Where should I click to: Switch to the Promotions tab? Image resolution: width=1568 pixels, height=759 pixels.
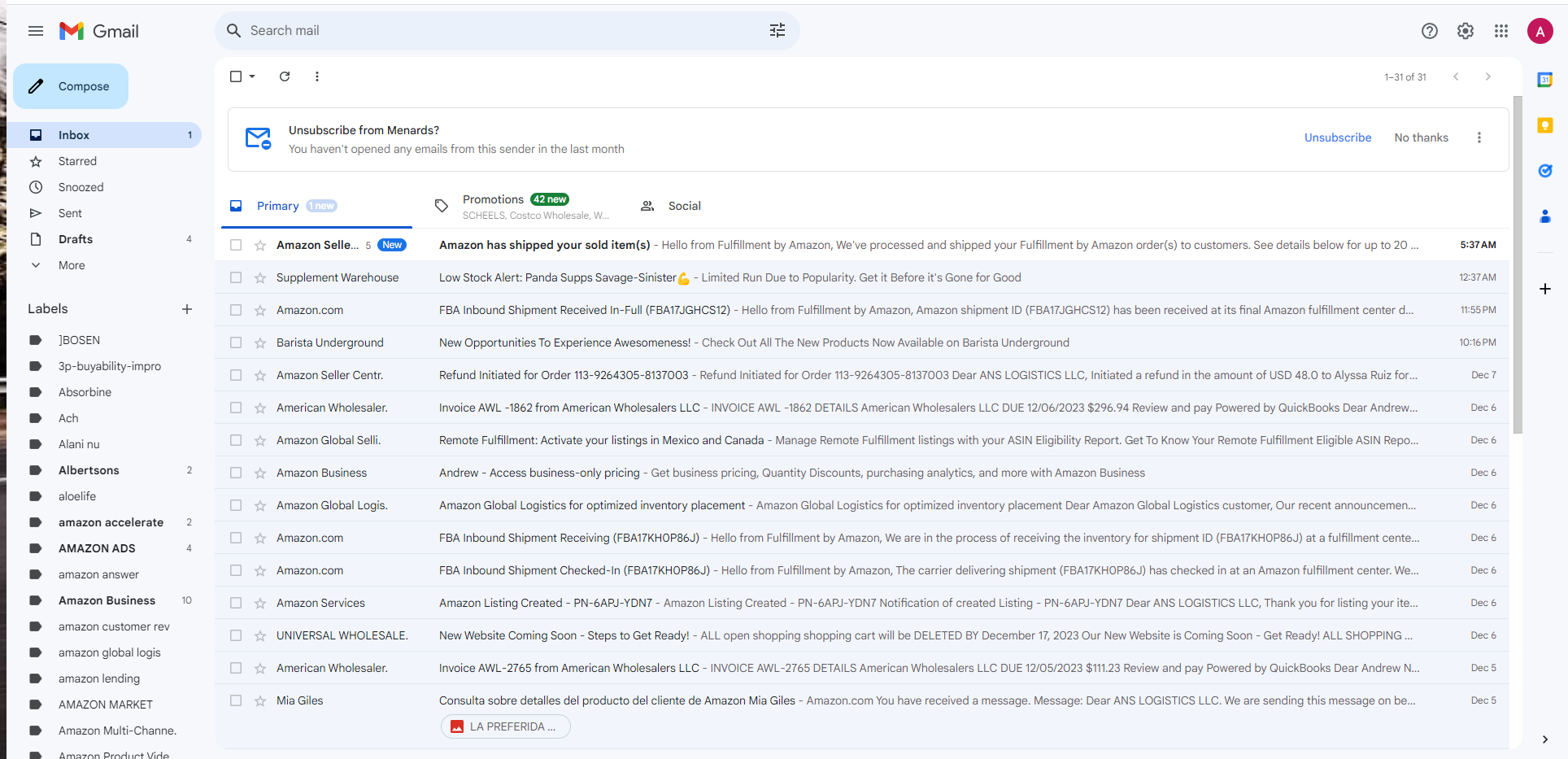pyautogui.click(x=524, y=206)
